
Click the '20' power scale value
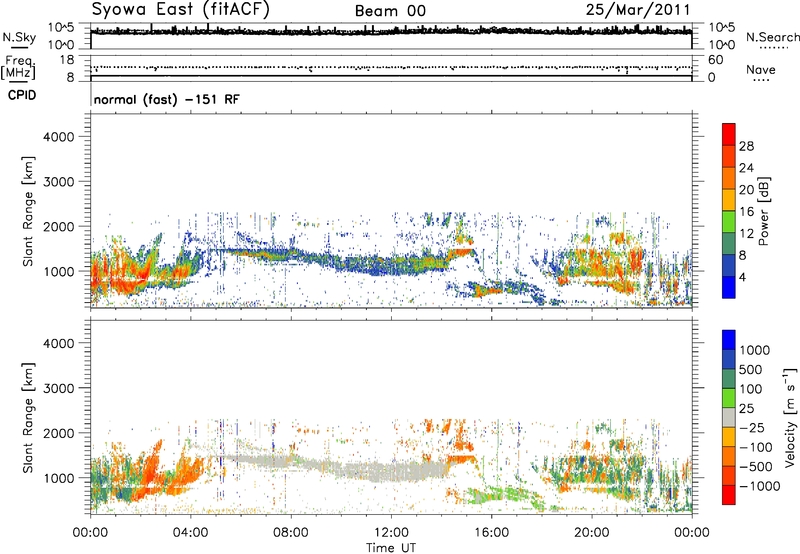click(x=746, y=190)
